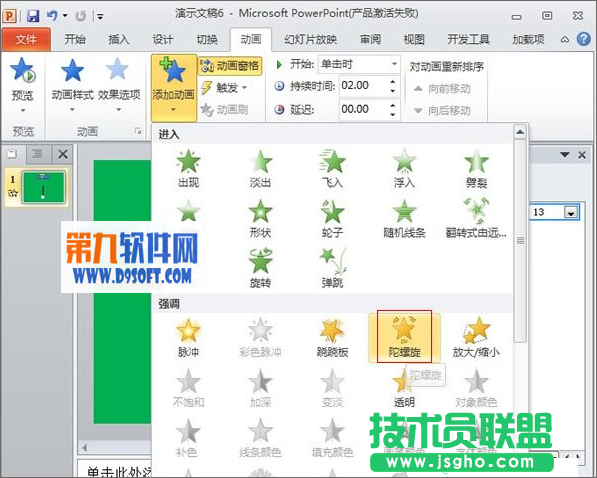Switch to the 开始 (Home) ribbon tab
Viewport: 597px width, 478px height.
75,39
